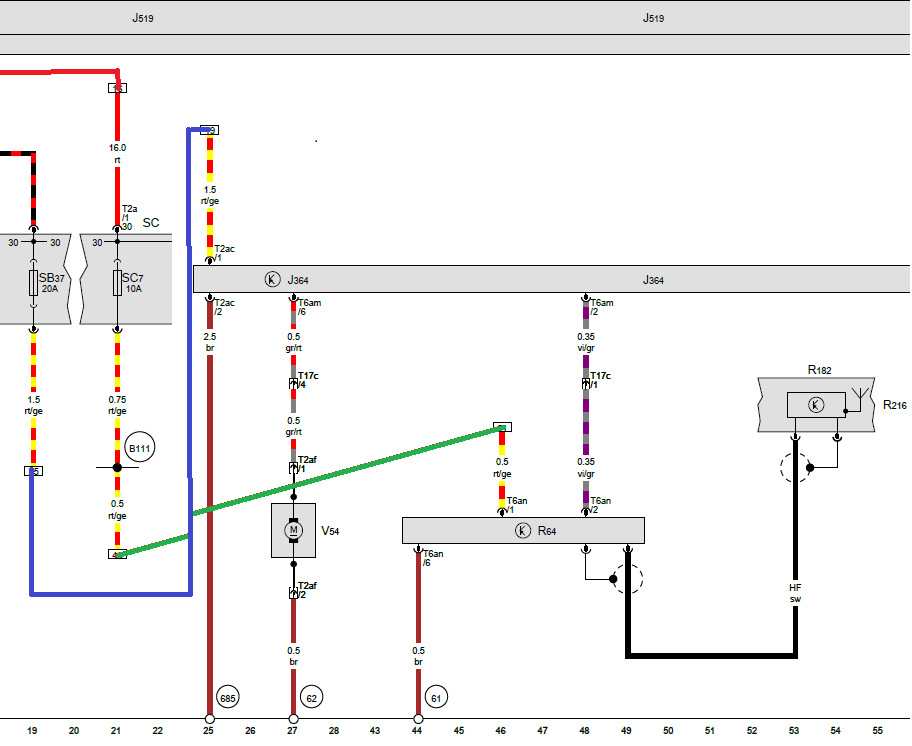Click the T2a /1 30 connector label

click(129, 217)
